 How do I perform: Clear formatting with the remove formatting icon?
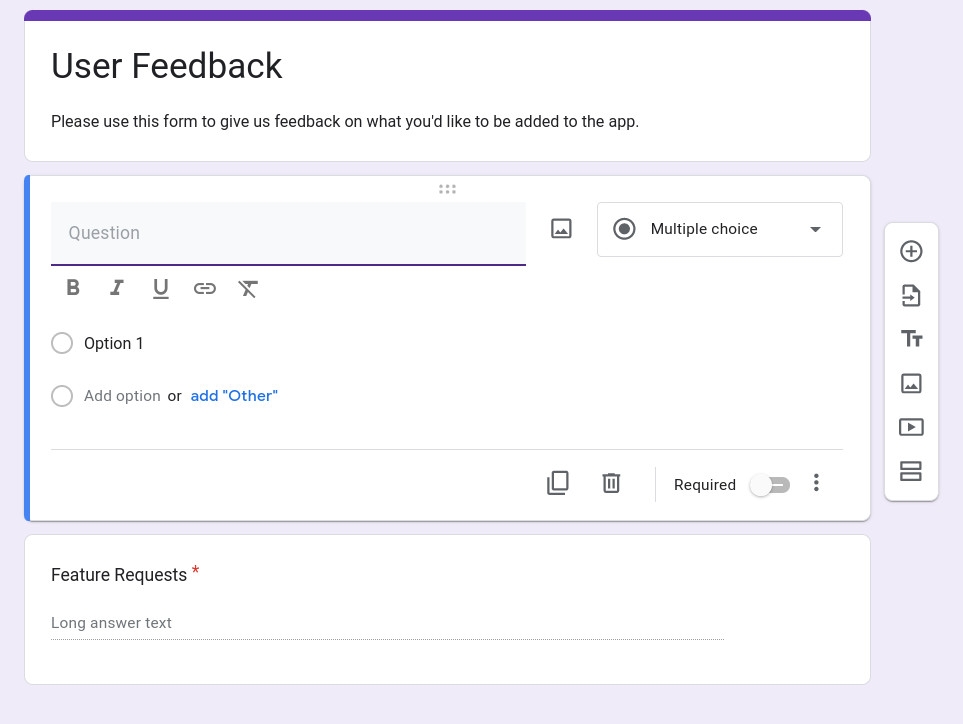[248, 287]
